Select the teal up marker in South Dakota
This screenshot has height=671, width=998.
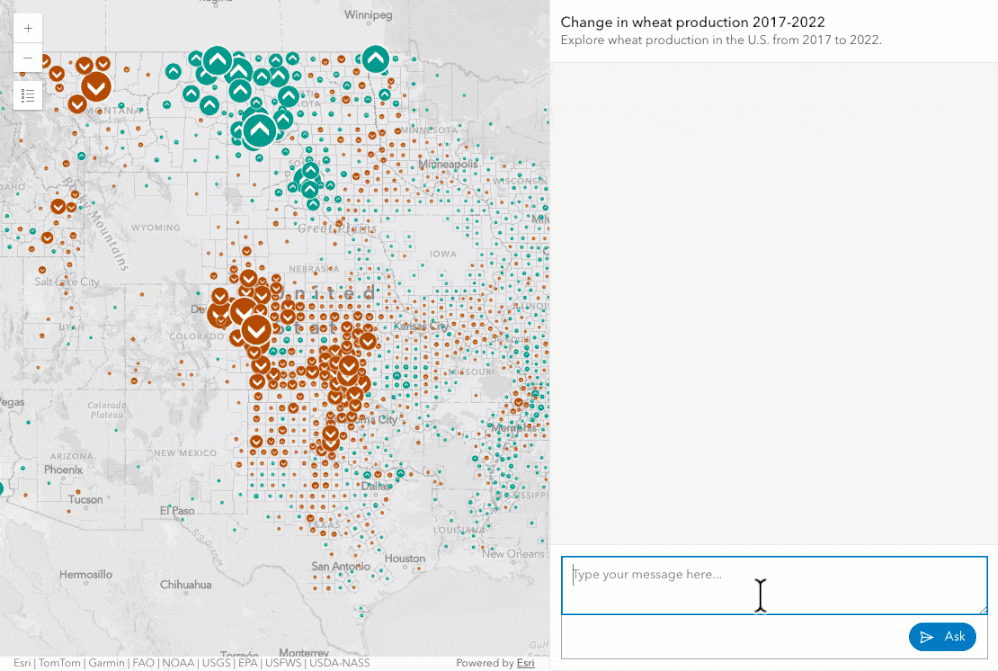click(310, 171)
